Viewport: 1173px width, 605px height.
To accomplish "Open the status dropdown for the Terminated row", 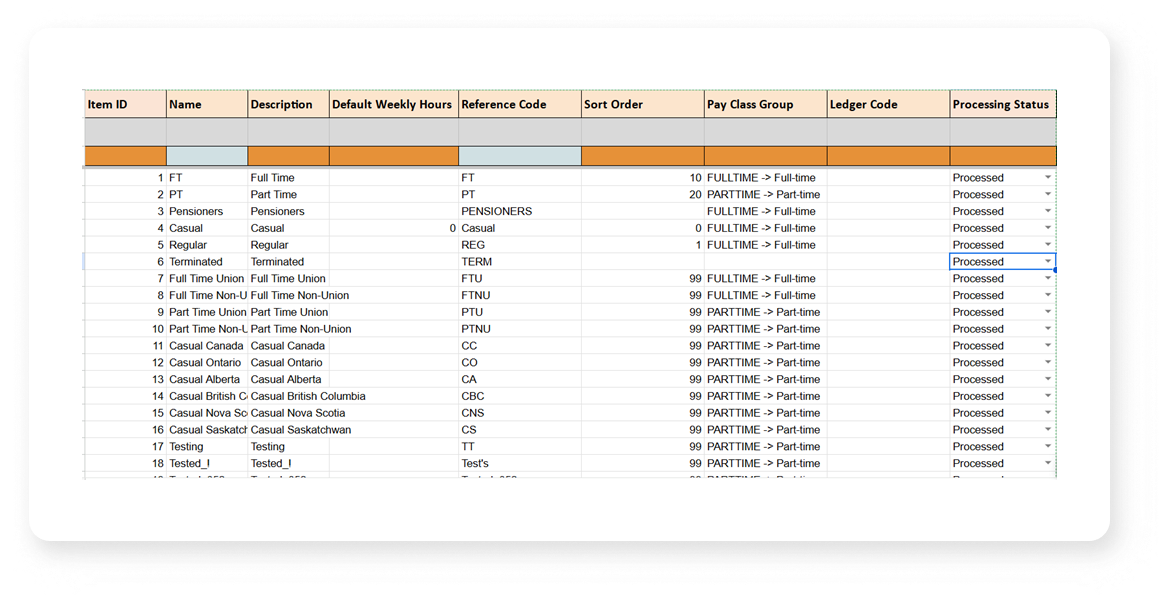I will 1047,261.
